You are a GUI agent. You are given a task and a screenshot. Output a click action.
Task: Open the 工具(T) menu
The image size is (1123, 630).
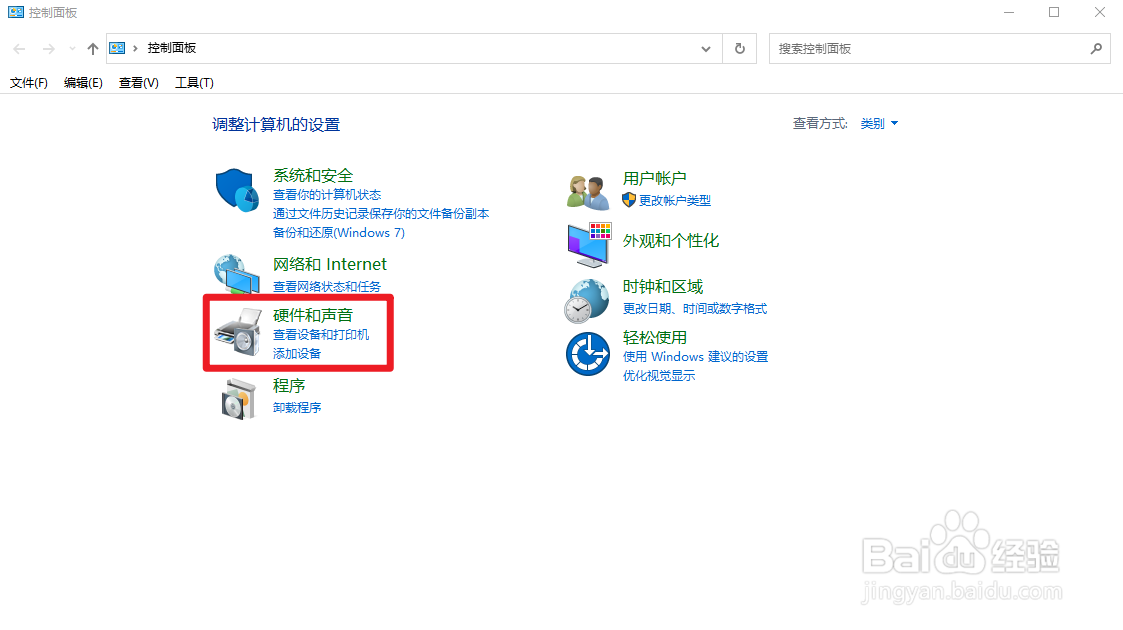(194, 83)
